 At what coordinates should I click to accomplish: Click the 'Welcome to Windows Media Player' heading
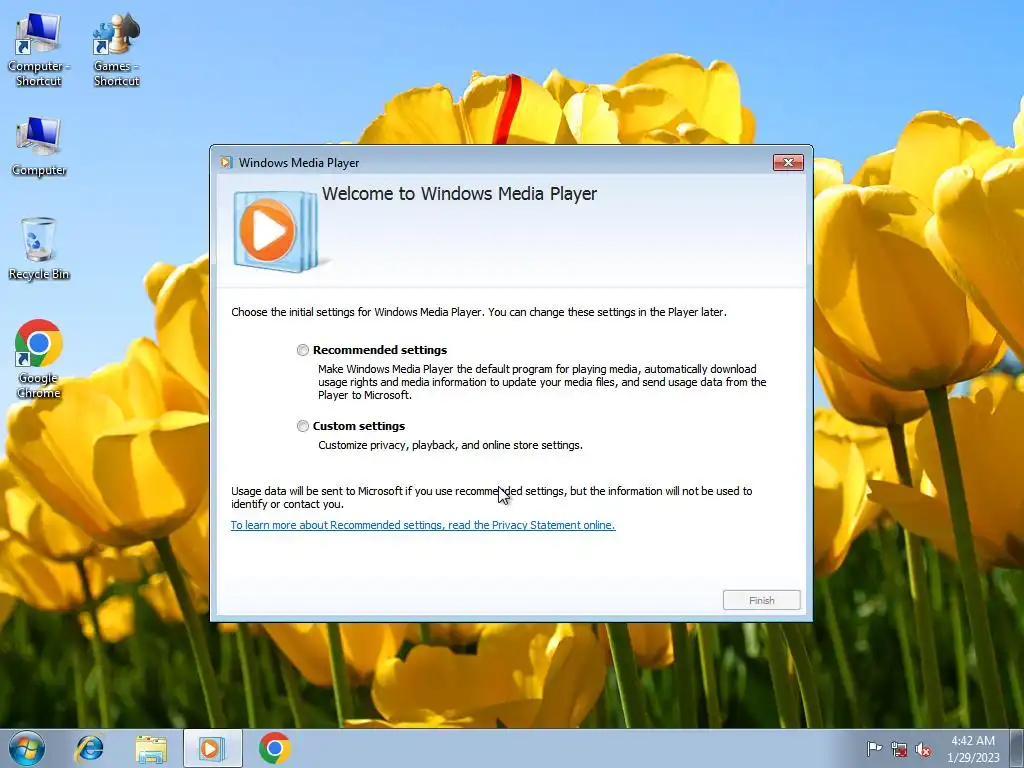coord(459,194)
